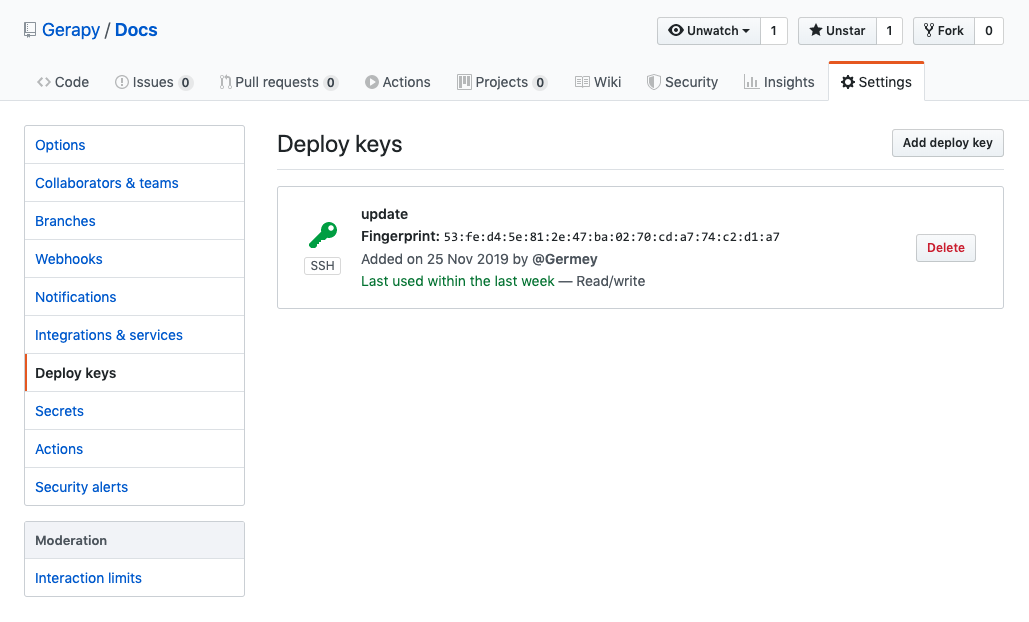1029x622 pixels.
Task: Click the key fingerprint value
Action: click(612, 237)
